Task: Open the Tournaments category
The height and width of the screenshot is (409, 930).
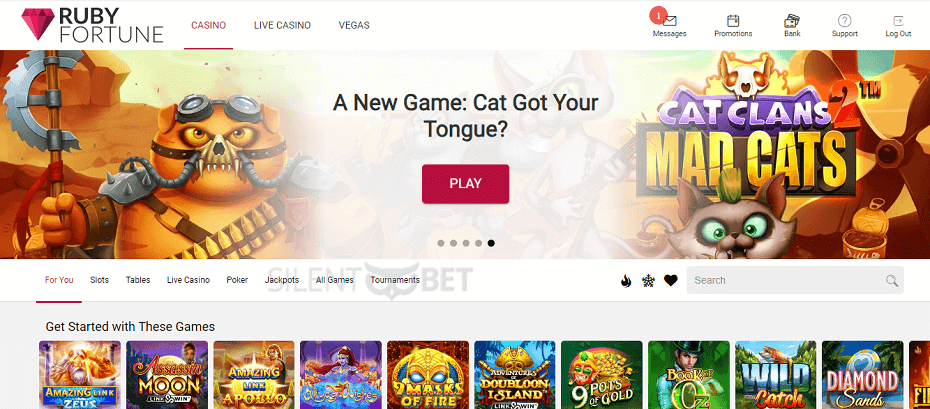Action: point(395,280)
